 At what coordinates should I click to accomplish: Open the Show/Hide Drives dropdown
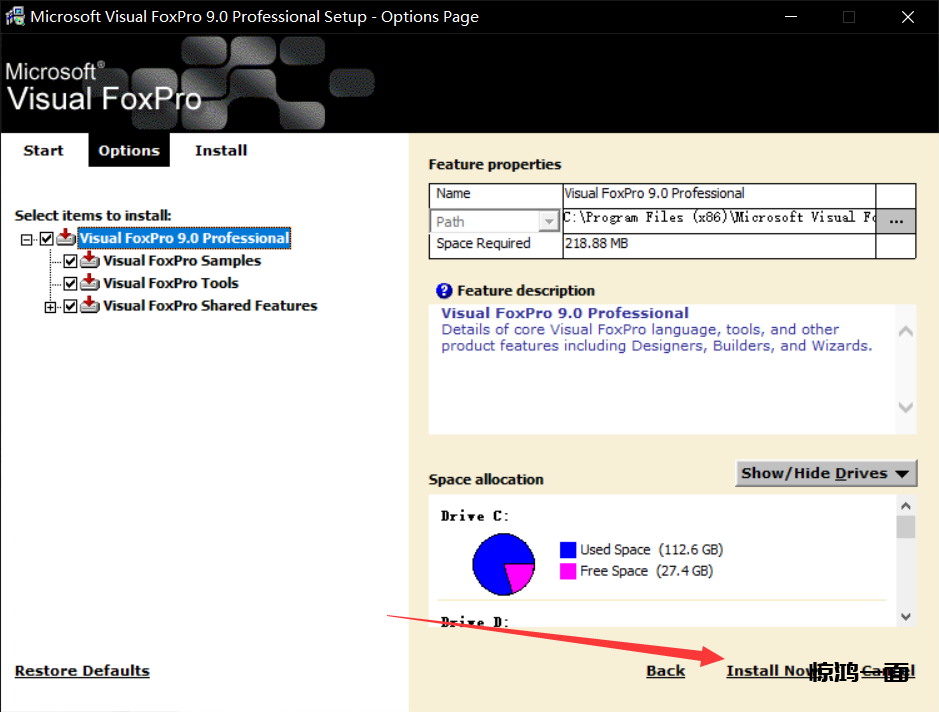[825, 473]
